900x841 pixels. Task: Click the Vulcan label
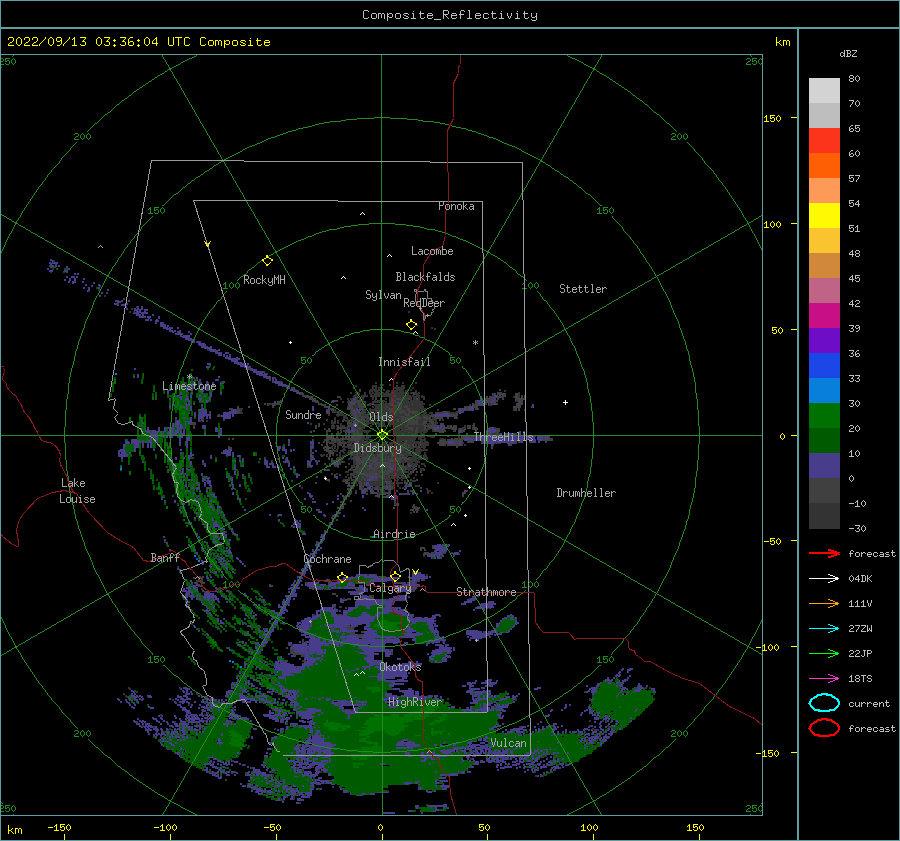pos(508,743)
